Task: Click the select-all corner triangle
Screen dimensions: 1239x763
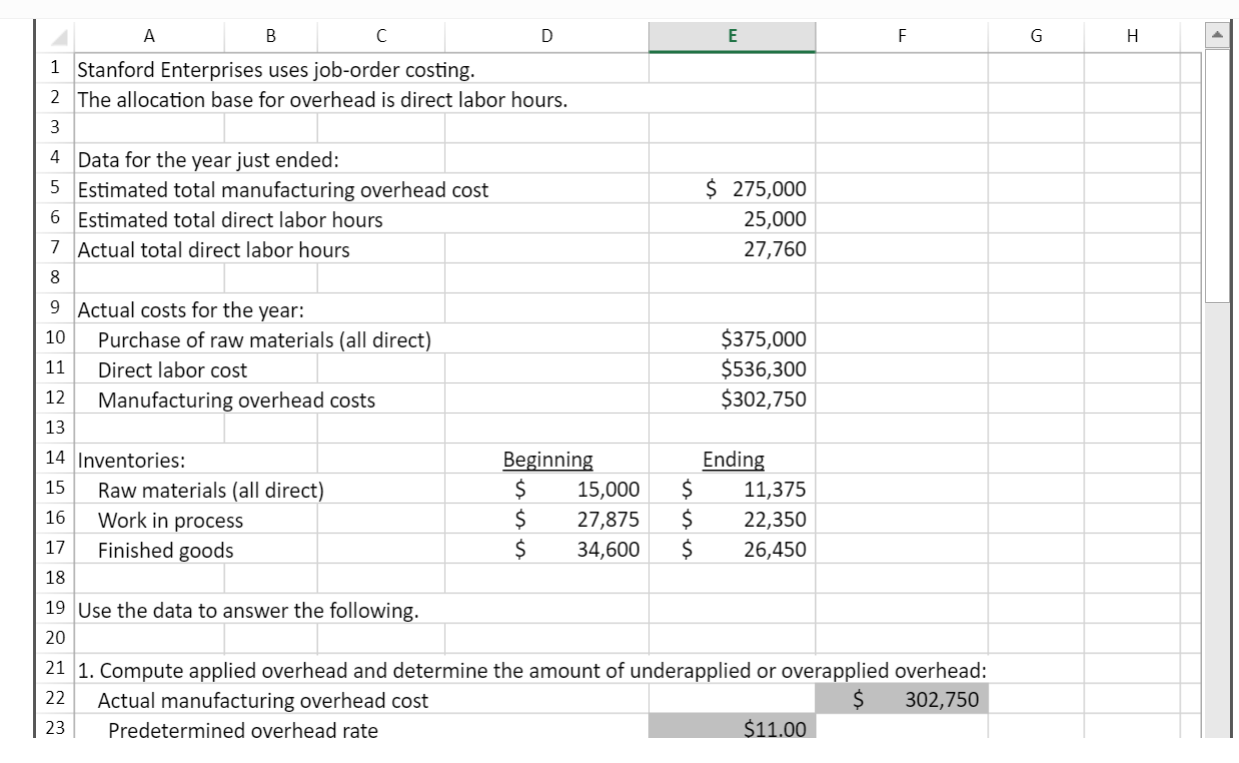Action: pyautogui.click(x=58, y=36)
